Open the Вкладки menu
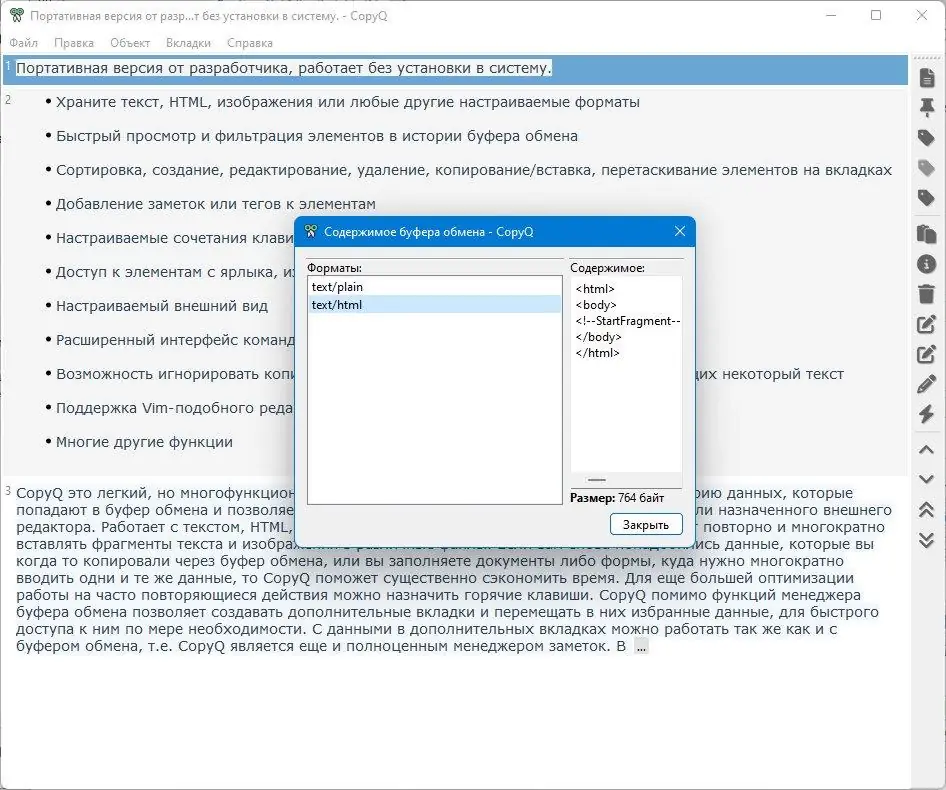This screenshot has height=790, width=946. 188,43
